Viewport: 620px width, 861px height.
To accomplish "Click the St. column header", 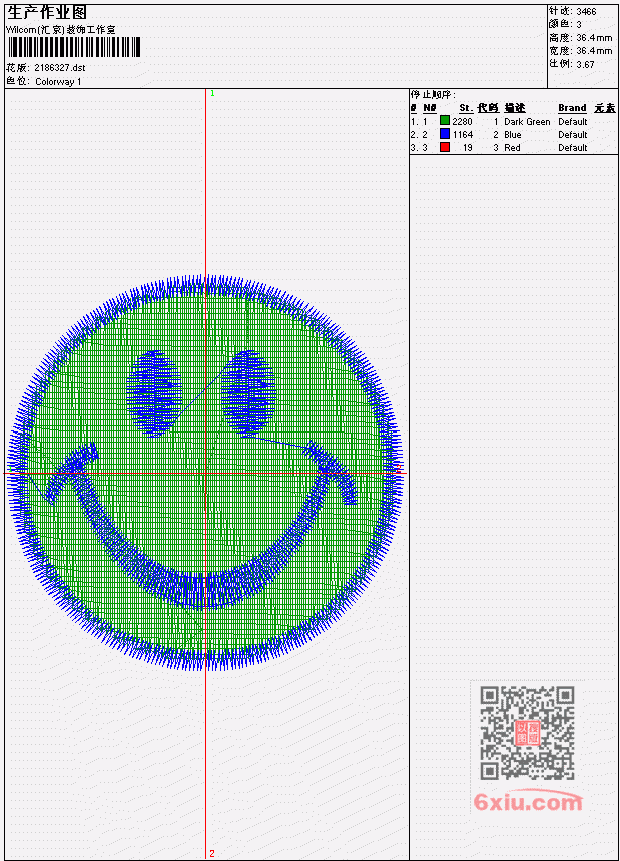I will [466, 108].
